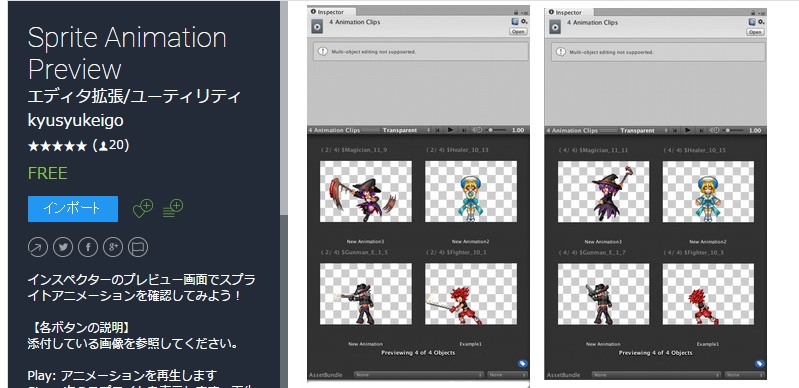Share the asset on Google Plus
Viewport: 799px width, 388px height.
click(x=113, y=247)
